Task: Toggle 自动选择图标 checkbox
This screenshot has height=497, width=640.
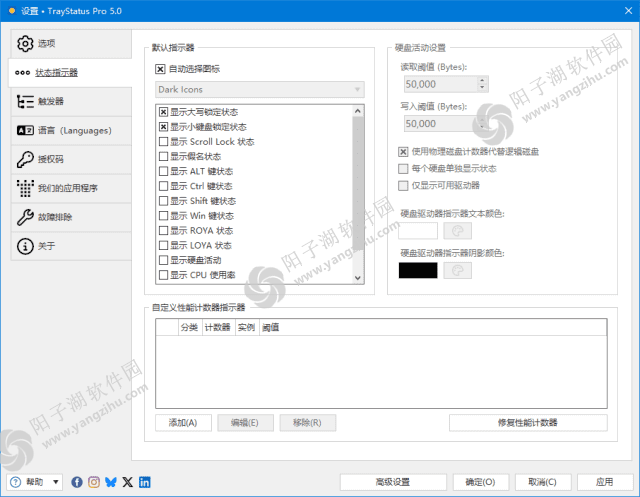Action: pos(160,69)
